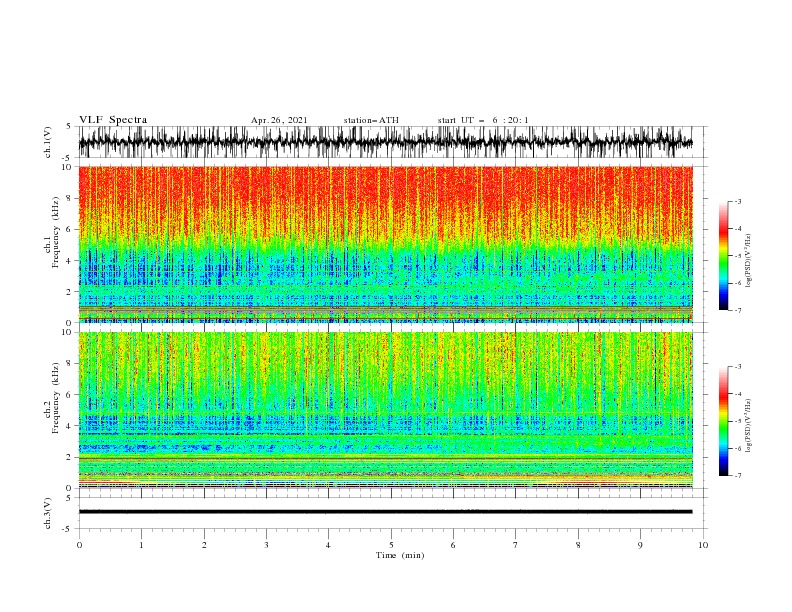This screenshot has height=612, width=792.
Task: Click the "7" tick on the time axis
Action: 516,545
